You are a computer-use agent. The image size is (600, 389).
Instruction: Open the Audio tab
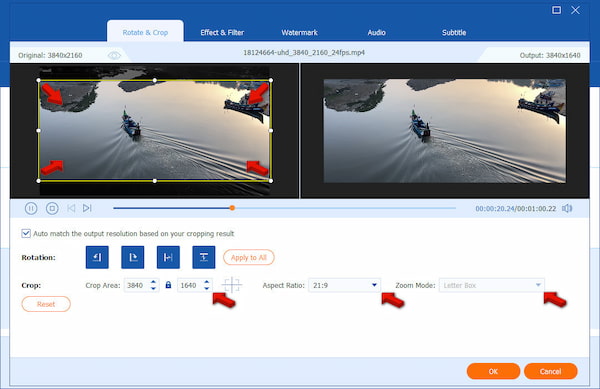click(x=376, y=33)
